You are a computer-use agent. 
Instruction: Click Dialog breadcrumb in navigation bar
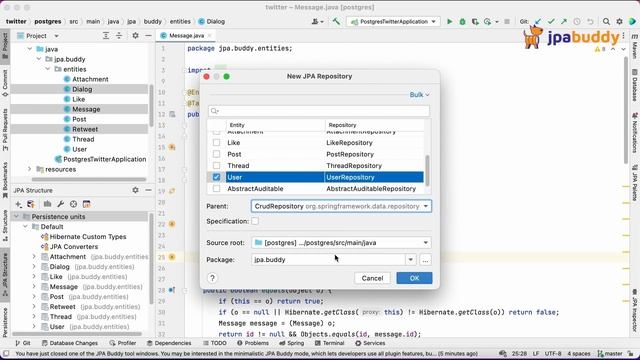pos(212,22)
